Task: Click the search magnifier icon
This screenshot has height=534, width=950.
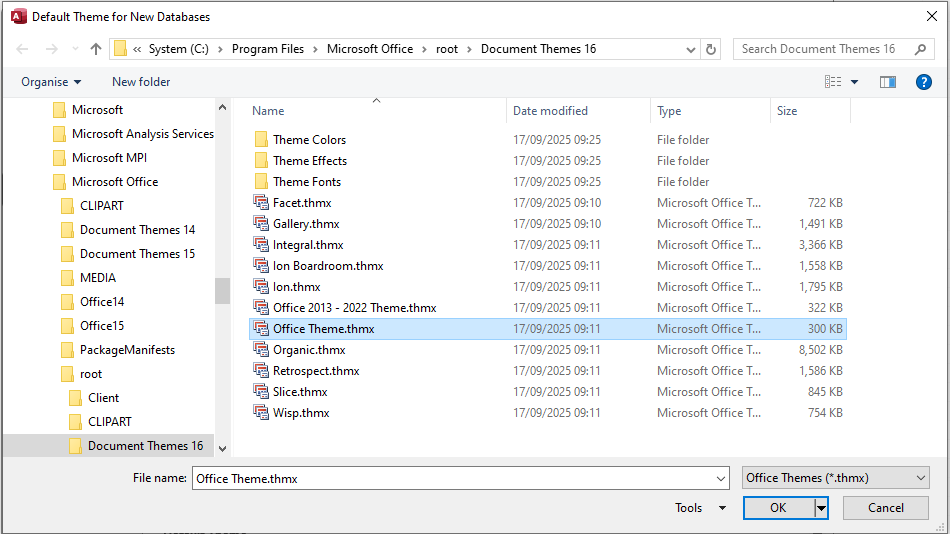Action: (920, 49)
